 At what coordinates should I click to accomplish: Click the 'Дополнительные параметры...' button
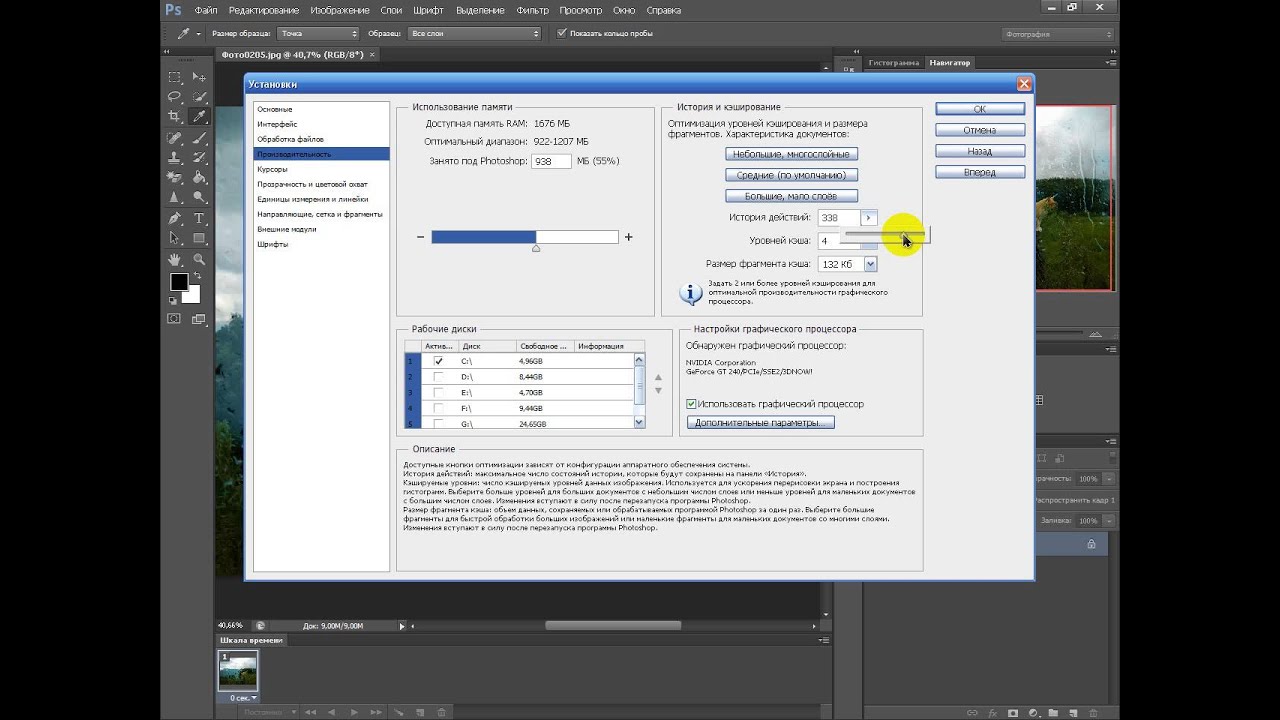pos(760,423)
